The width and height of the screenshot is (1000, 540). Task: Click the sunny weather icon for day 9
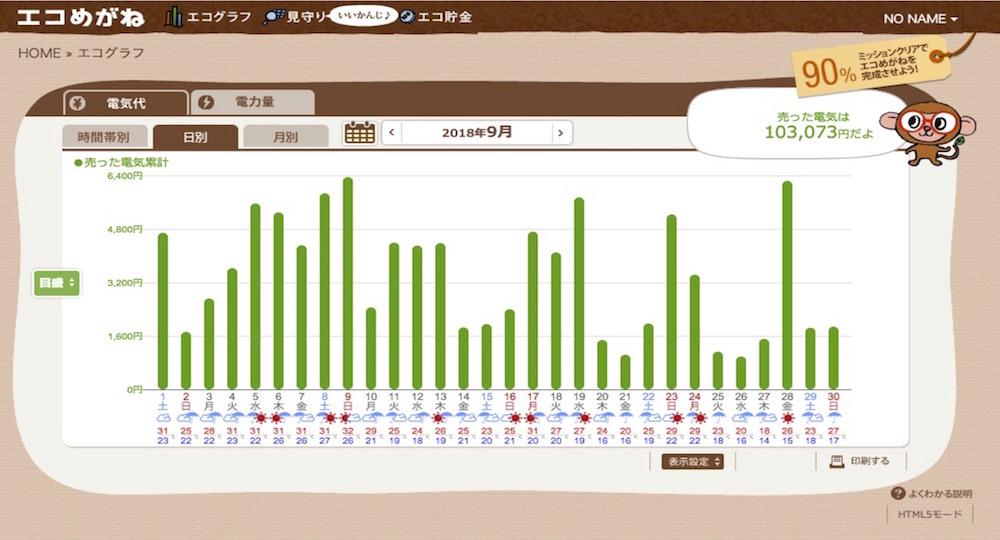pyautogui.click(x=345, y=418)
